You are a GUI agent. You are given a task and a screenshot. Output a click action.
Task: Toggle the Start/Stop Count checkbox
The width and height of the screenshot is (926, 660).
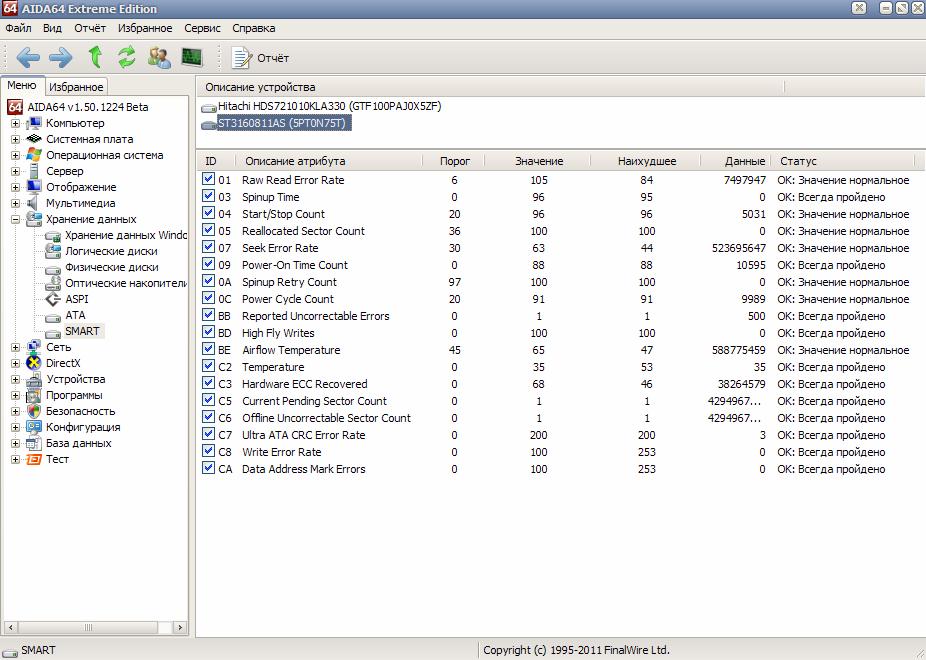coord(208,213)
